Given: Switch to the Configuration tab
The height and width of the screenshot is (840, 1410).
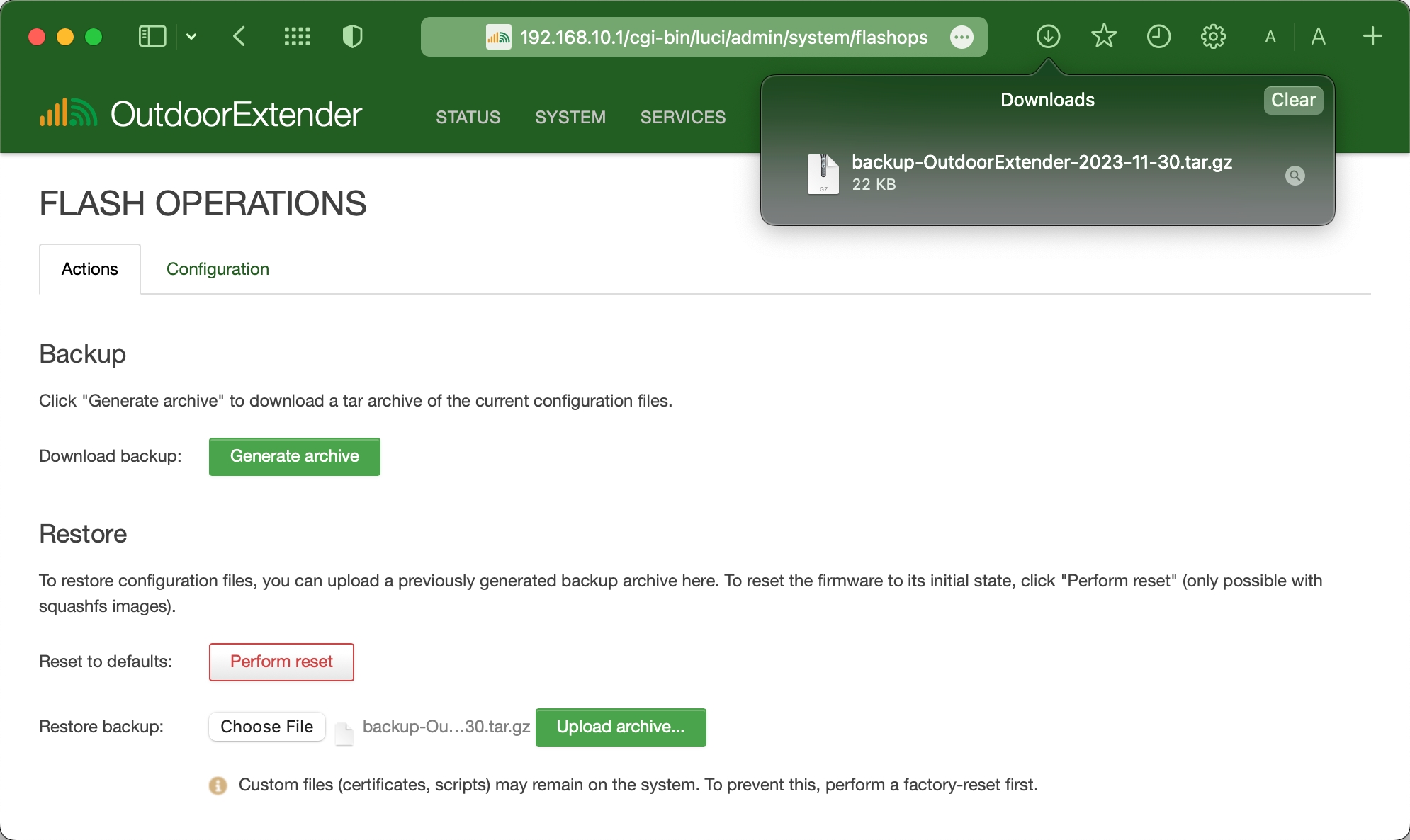Looking at the screenshot, I should click(x=218, y=269).
